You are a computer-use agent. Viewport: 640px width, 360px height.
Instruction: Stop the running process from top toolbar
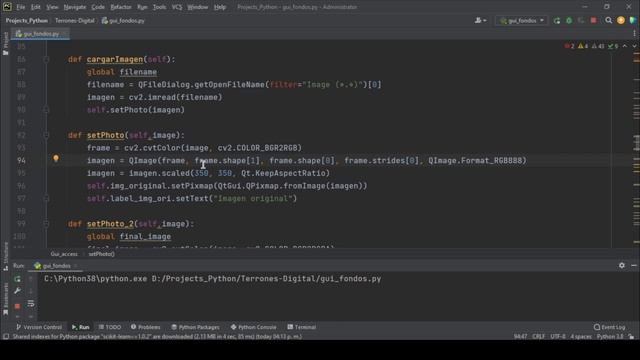[x=593, y=20]
